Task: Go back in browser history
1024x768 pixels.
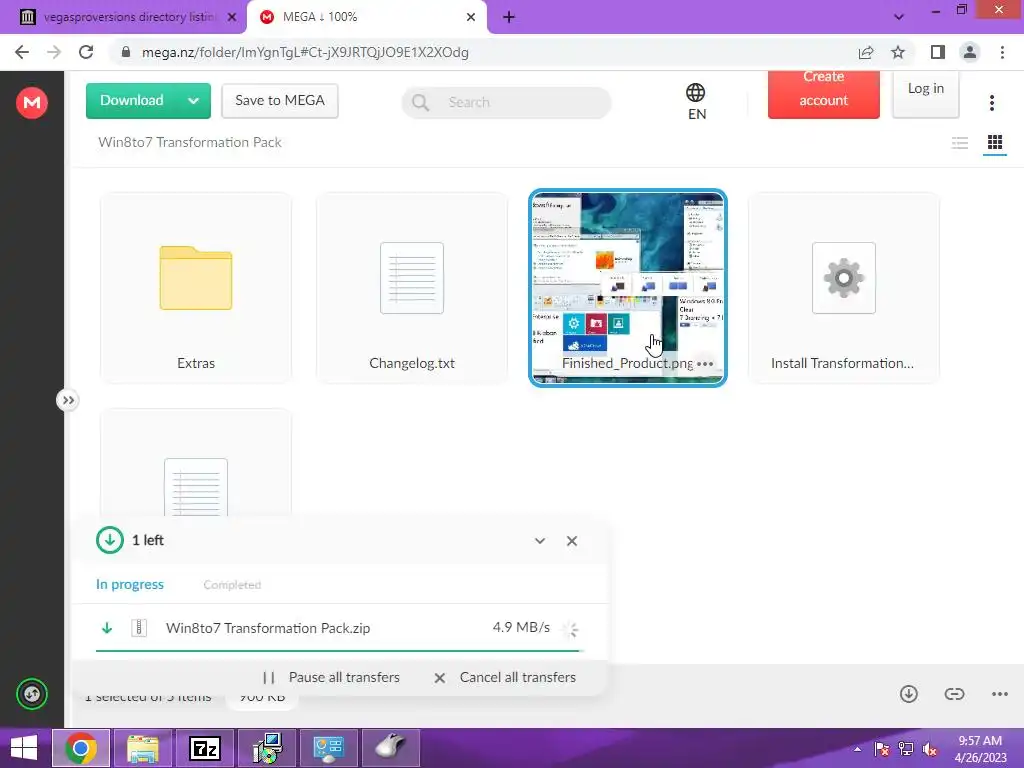Action: 22,52
